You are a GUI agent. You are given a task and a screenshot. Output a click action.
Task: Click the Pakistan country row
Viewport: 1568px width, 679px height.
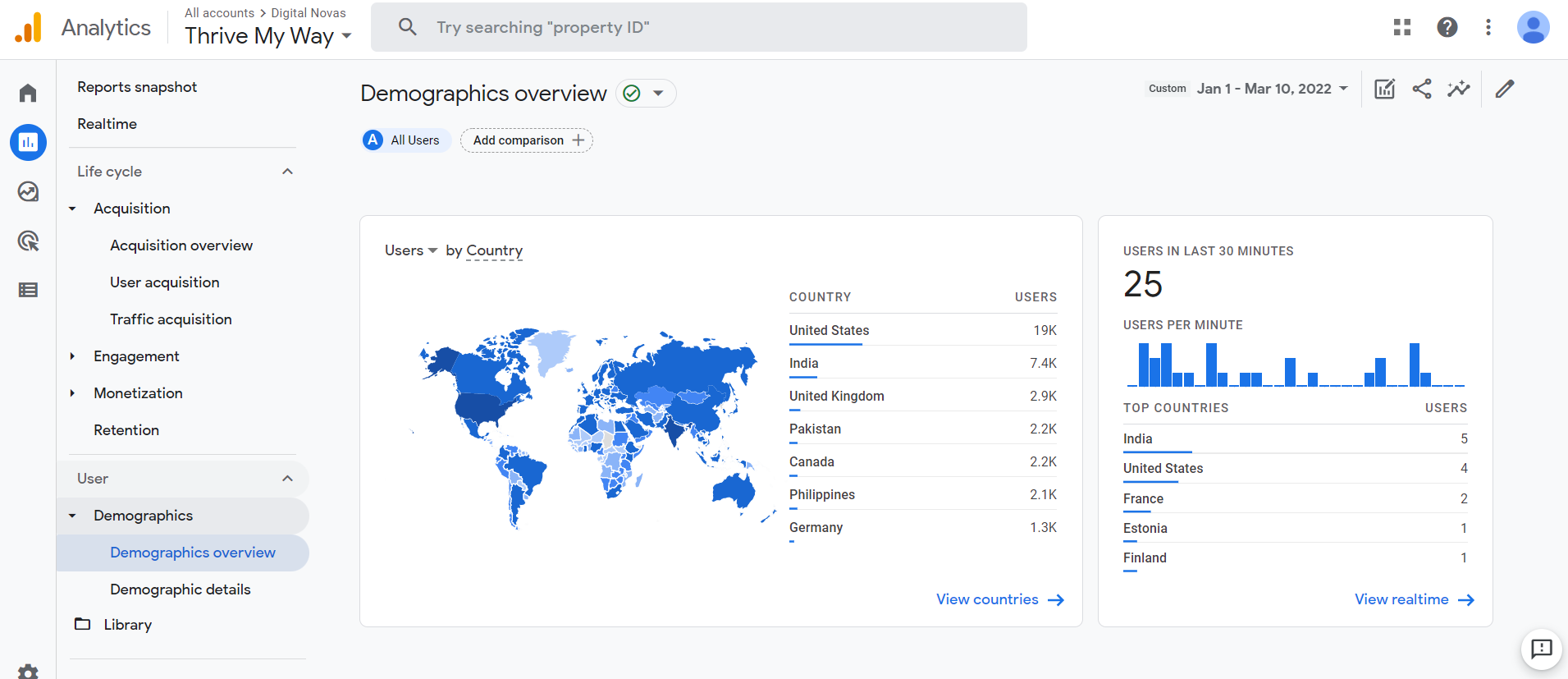pyautogui.click(x=923, y=429)
